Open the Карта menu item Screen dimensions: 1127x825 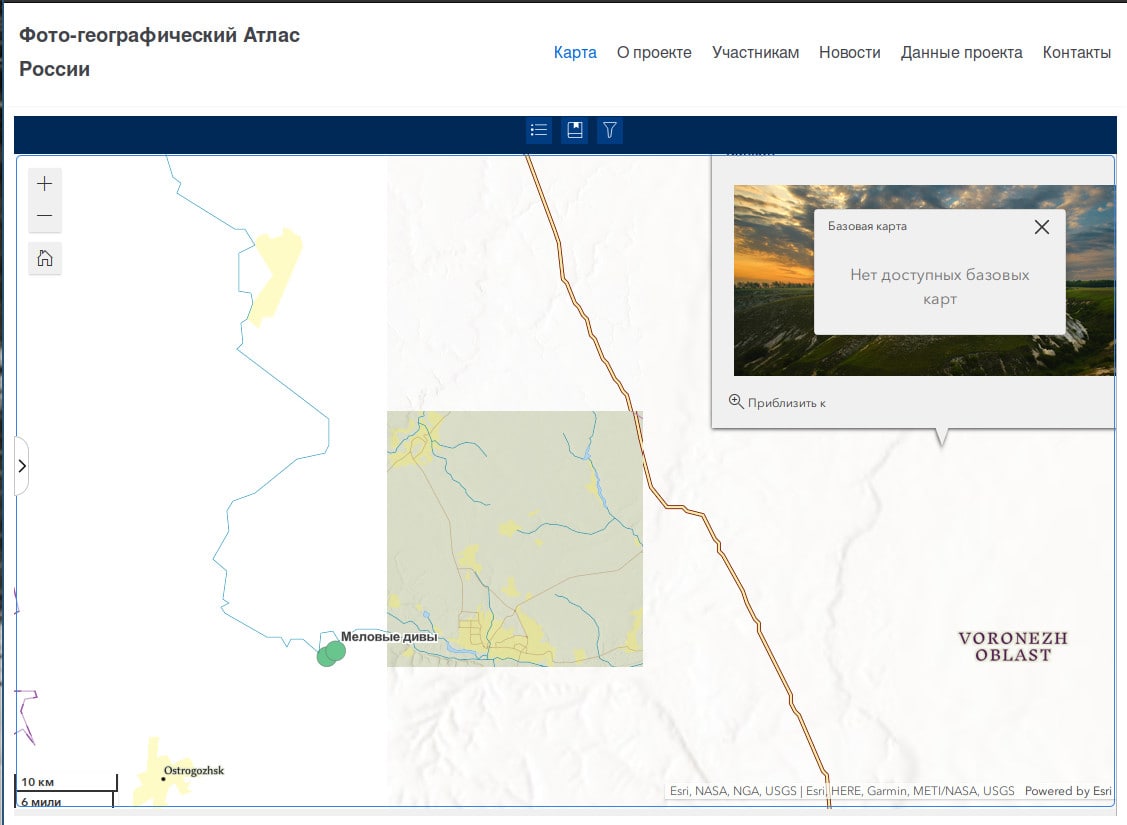(575, 52)
